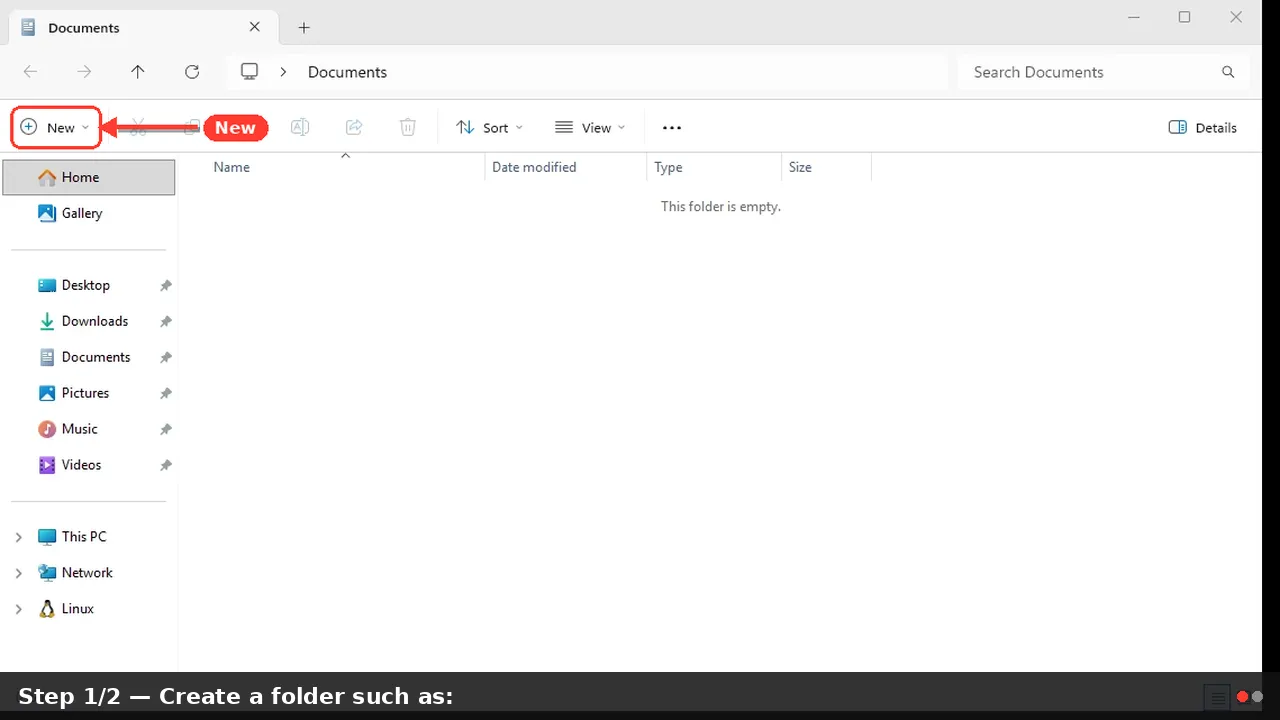Click the Documents breadcrumb in address bar
The image size is (1280, 720).
coord(347,72)
